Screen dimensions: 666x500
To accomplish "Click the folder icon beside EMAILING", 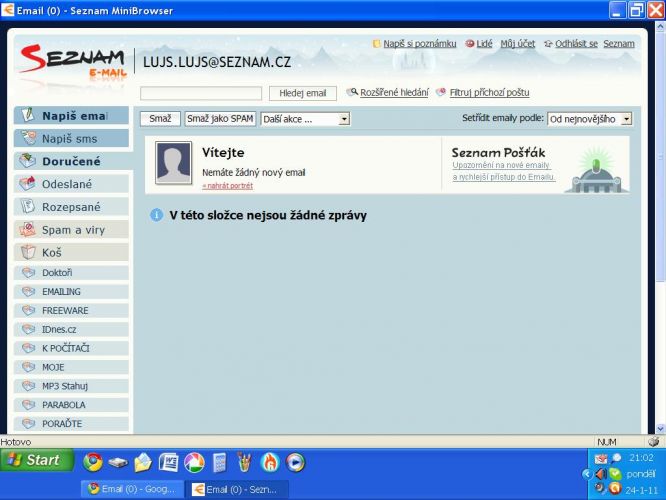I will pyautogui.click(x=28, y=291).
